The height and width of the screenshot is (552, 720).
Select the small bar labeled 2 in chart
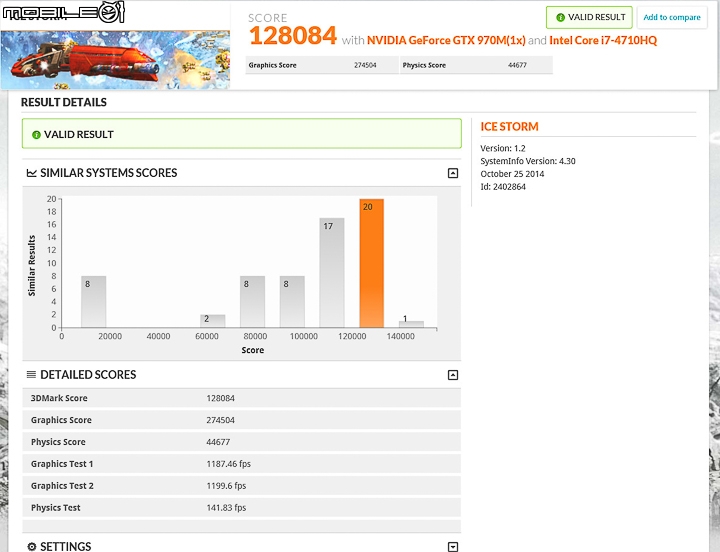pyautogui.click(x=213, y=321)
